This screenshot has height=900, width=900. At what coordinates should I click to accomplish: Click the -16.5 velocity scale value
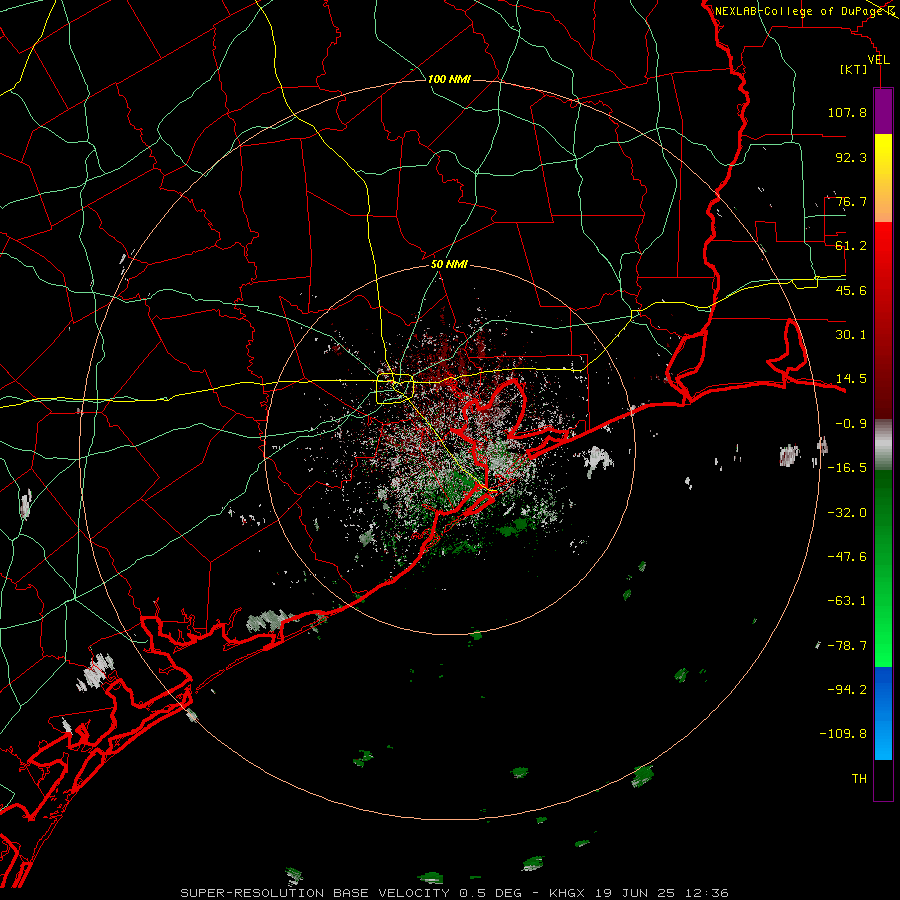[847, 468]
